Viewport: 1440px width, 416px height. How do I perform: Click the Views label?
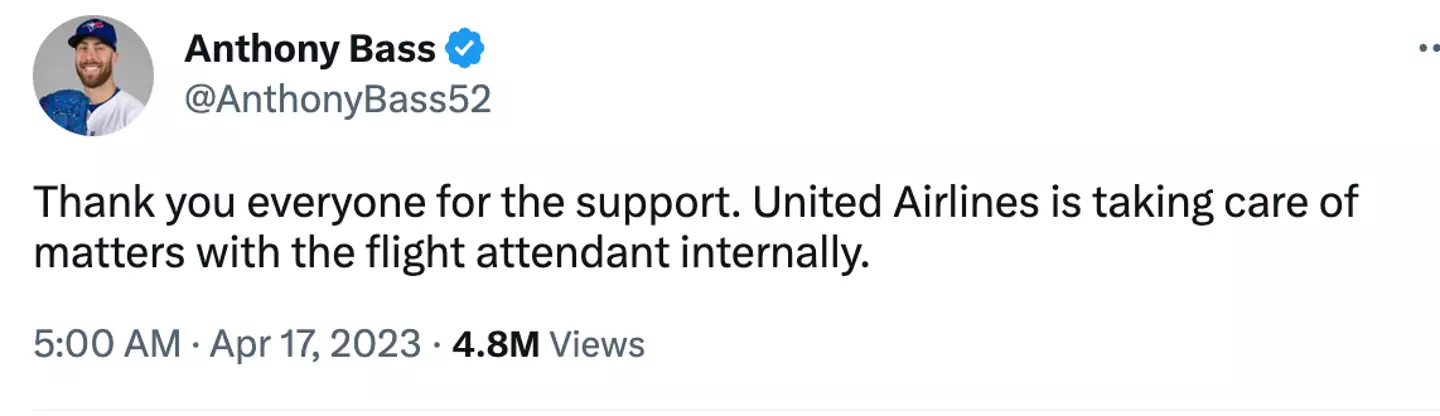click(x=598, y=344)
